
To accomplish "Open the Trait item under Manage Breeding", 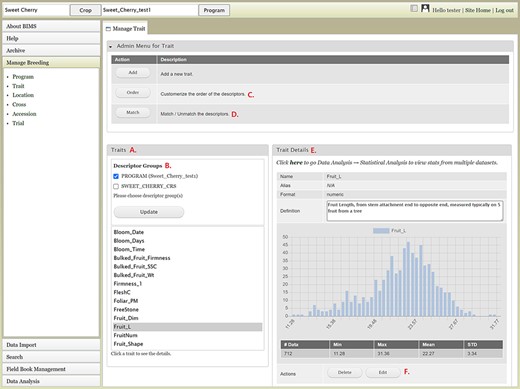I will (x=18, y=86).
